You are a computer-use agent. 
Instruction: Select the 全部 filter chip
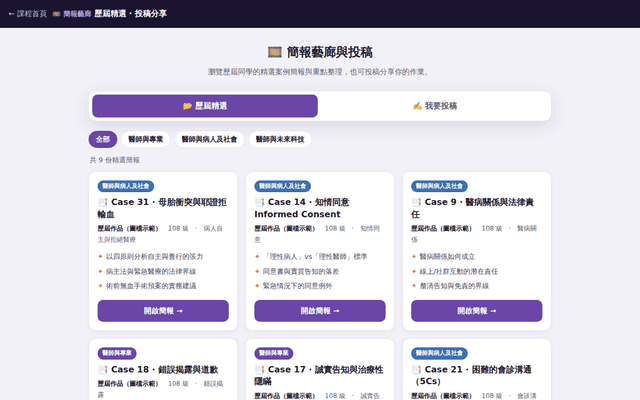(103, 139)
